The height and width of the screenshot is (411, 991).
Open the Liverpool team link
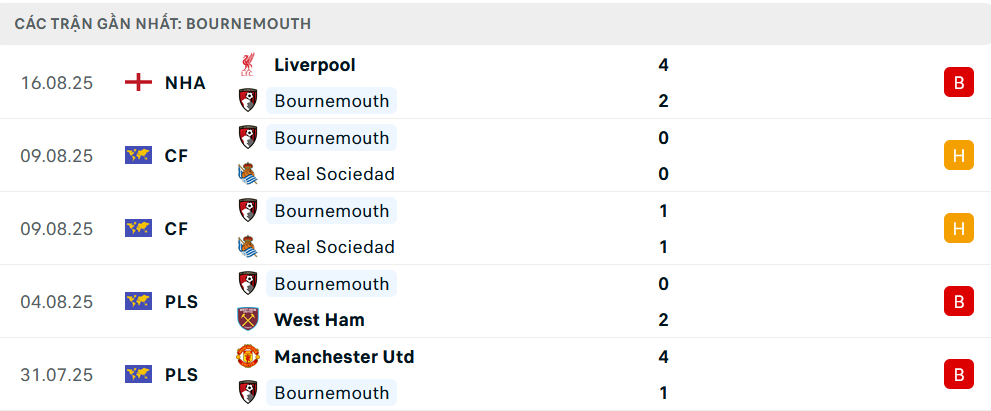coord(314,65)
